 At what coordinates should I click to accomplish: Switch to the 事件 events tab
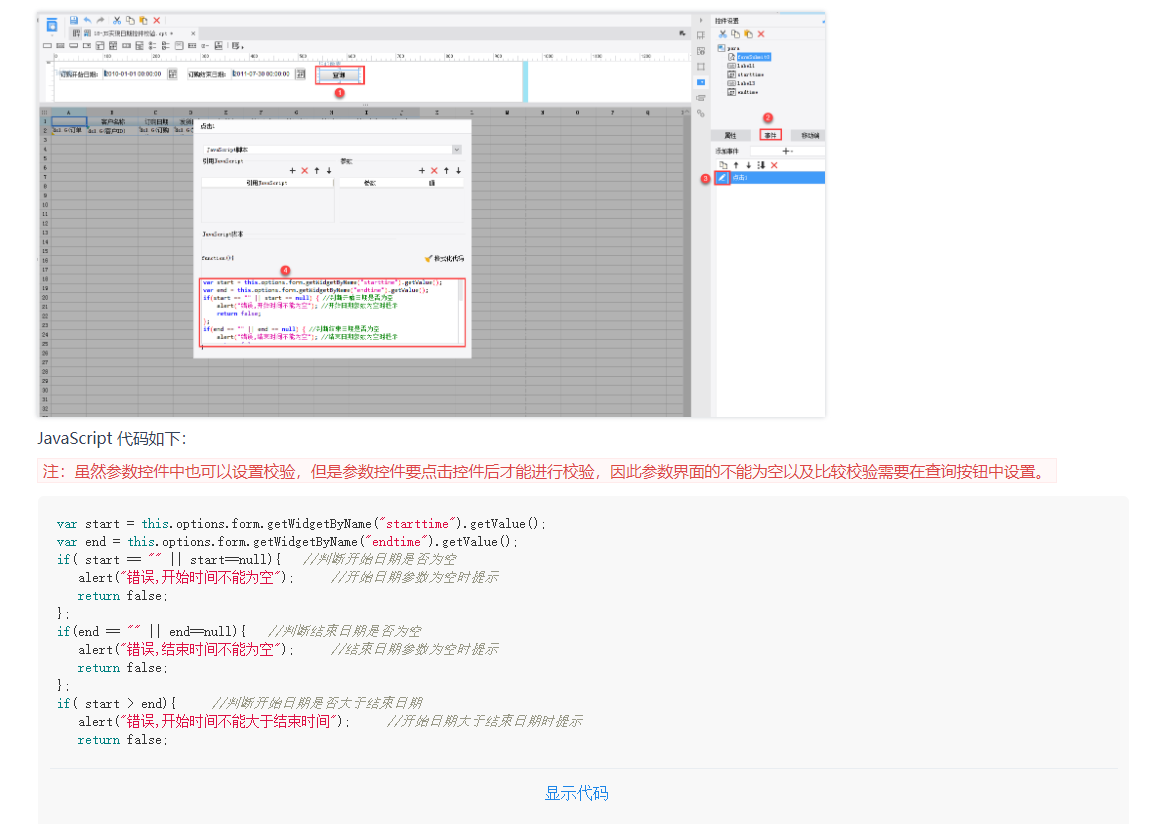770,135
